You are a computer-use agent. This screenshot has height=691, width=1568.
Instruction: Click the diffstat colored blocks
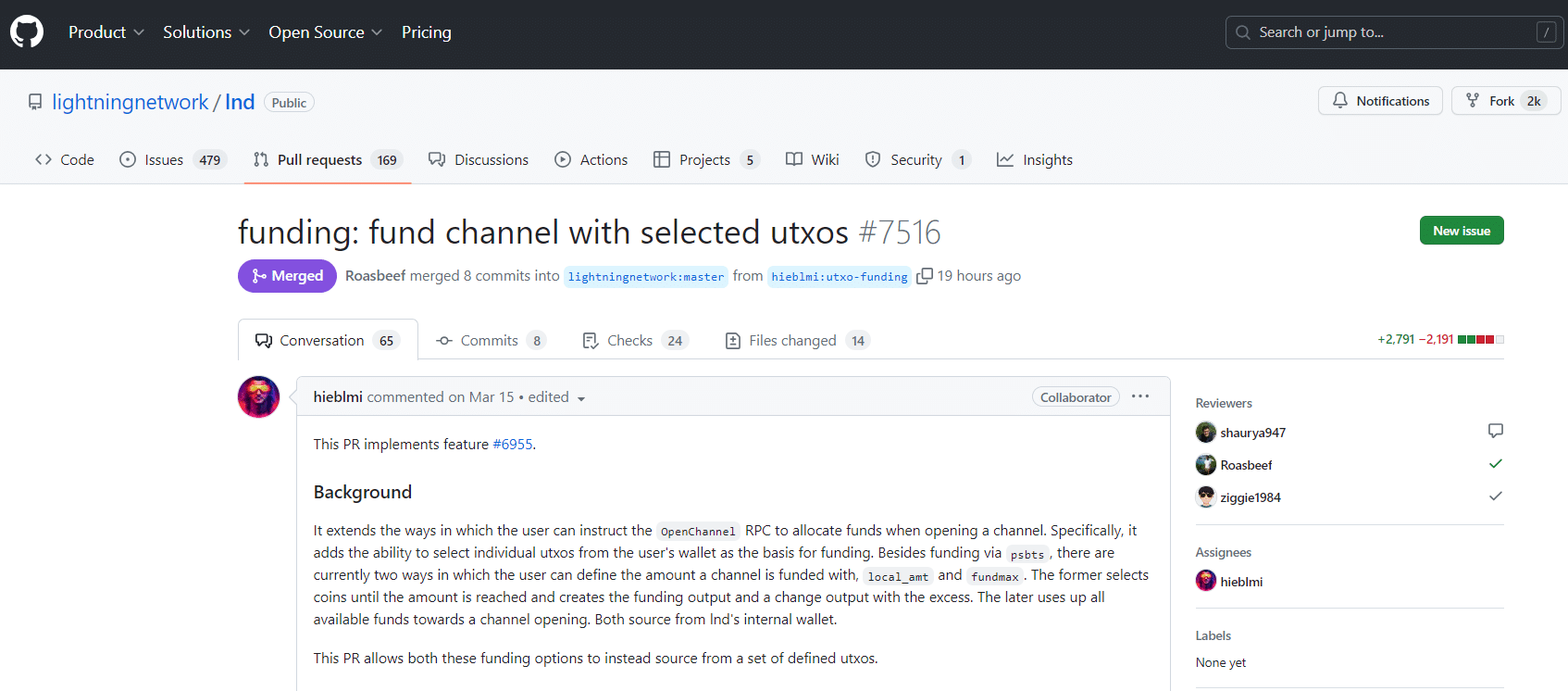pyautogui.click(x=1481, y=340)
